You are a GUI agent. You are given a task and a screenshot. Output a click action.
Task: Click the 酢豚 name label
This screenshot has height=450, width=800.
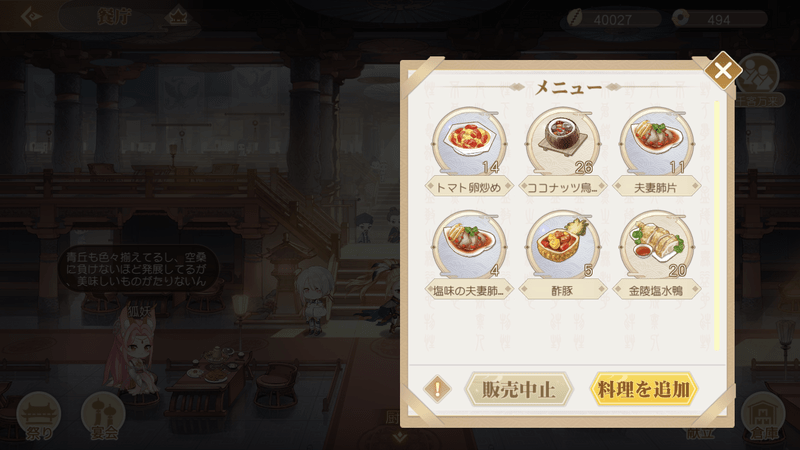(x=563, y=290)
